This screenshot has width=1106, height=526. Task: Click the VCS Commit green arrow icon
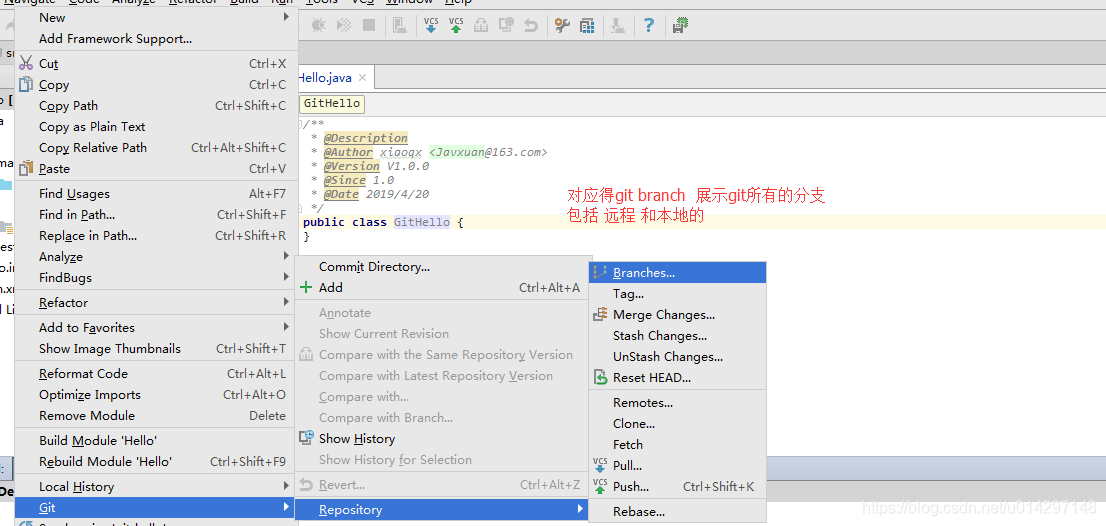pyautogui.click(x=456, y=26)
